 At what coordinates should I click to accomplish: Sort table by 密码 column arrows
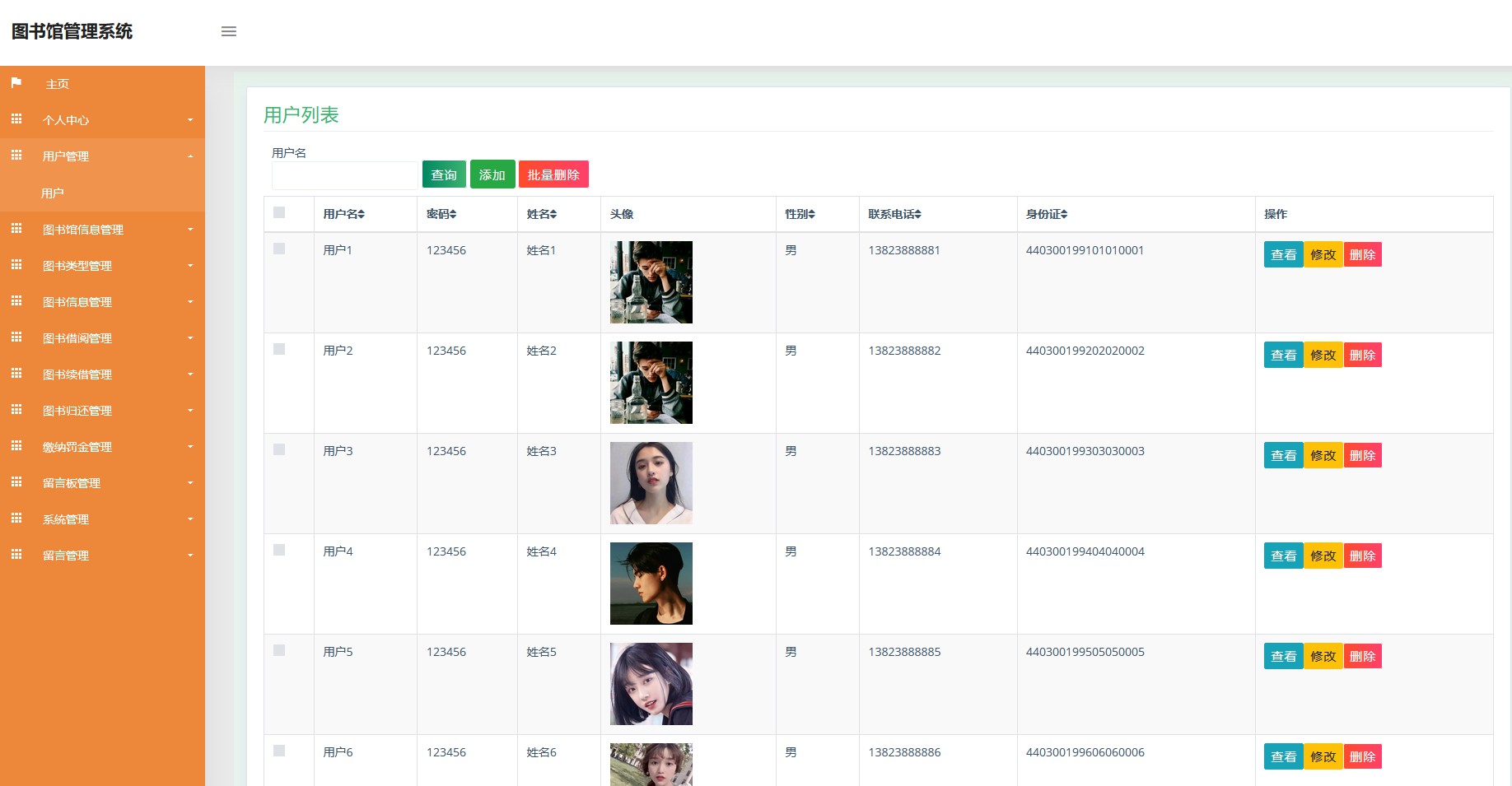pos(453,214)
